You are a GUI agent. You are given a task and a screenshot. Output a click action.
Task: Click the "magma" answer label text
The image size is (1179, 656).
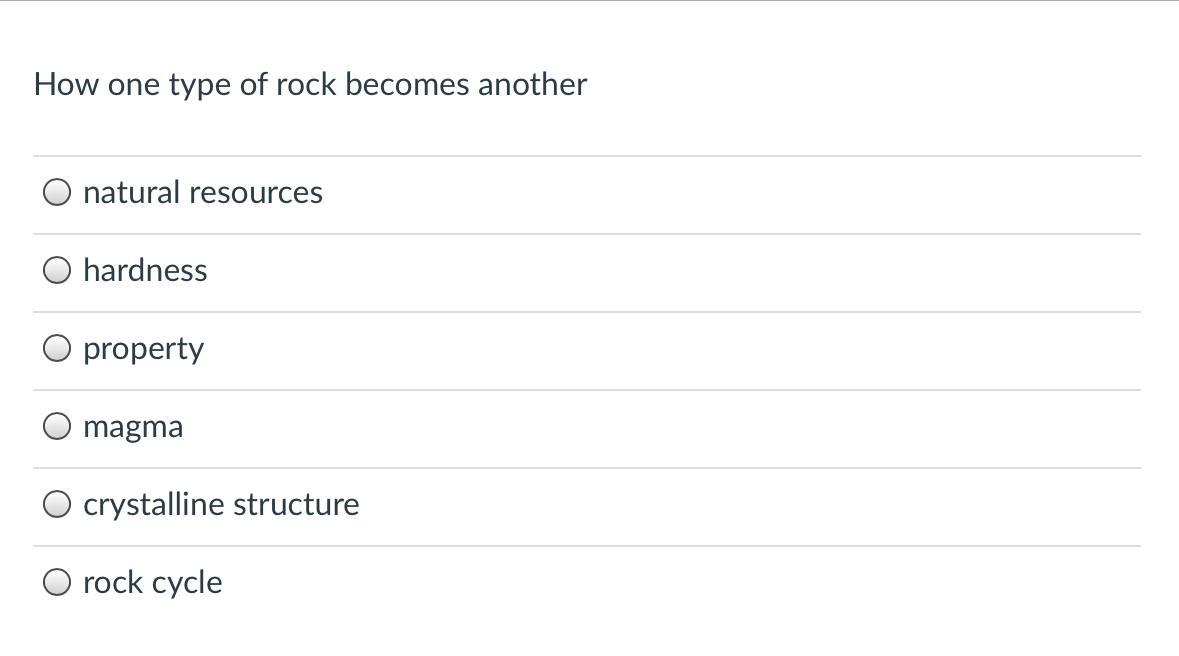[133, 426]
